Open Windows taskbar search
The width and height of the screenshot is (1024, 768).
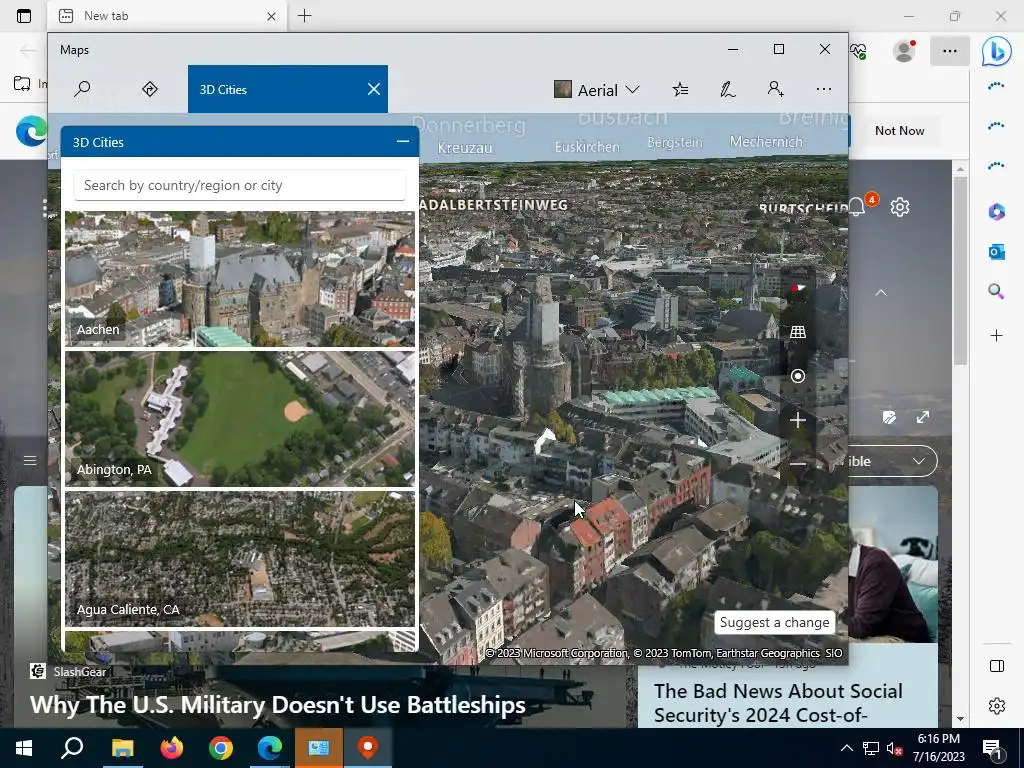[72, 748]
